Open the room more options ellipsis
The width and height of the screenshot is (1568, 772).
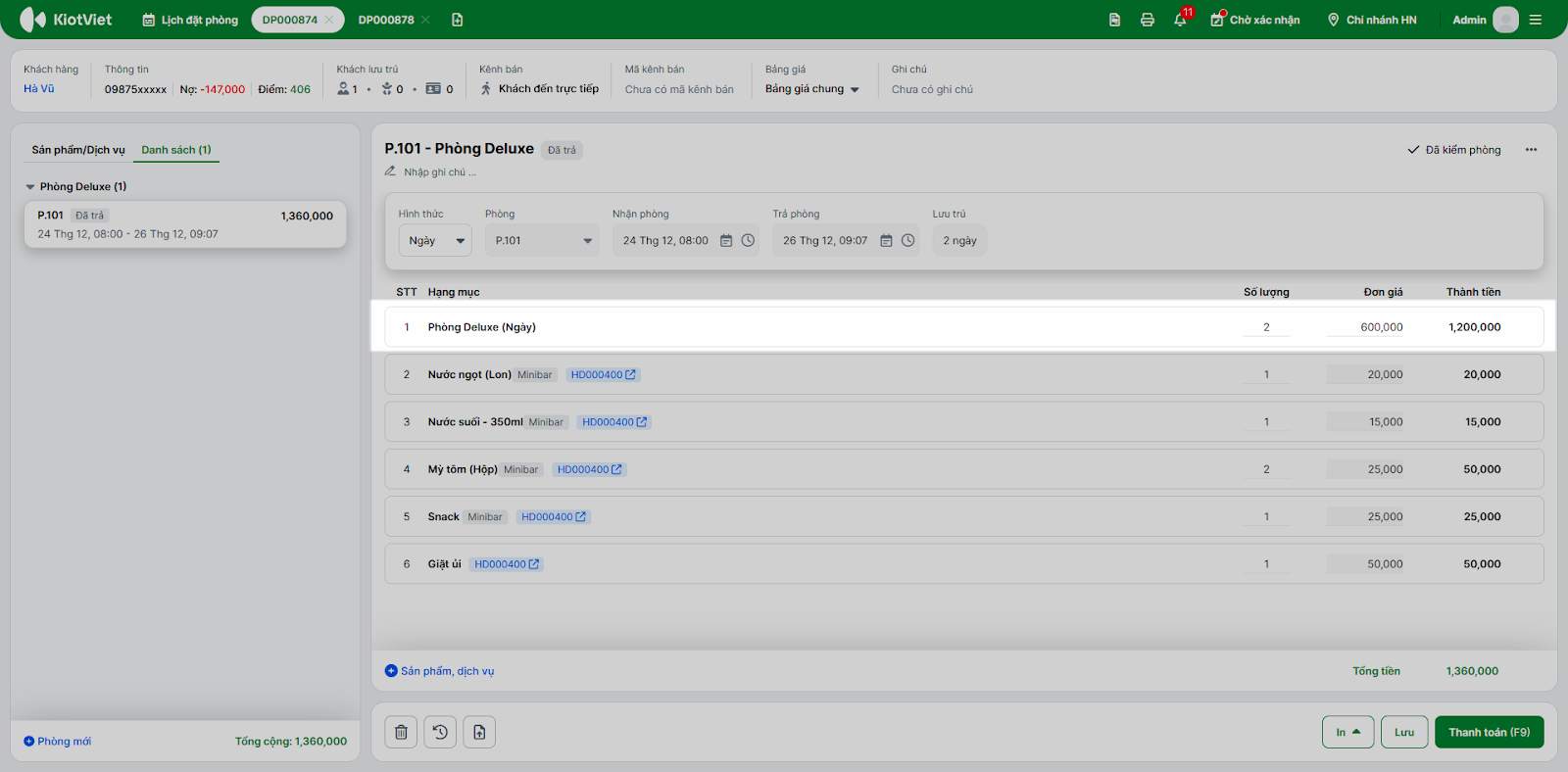pos(1531,150)
